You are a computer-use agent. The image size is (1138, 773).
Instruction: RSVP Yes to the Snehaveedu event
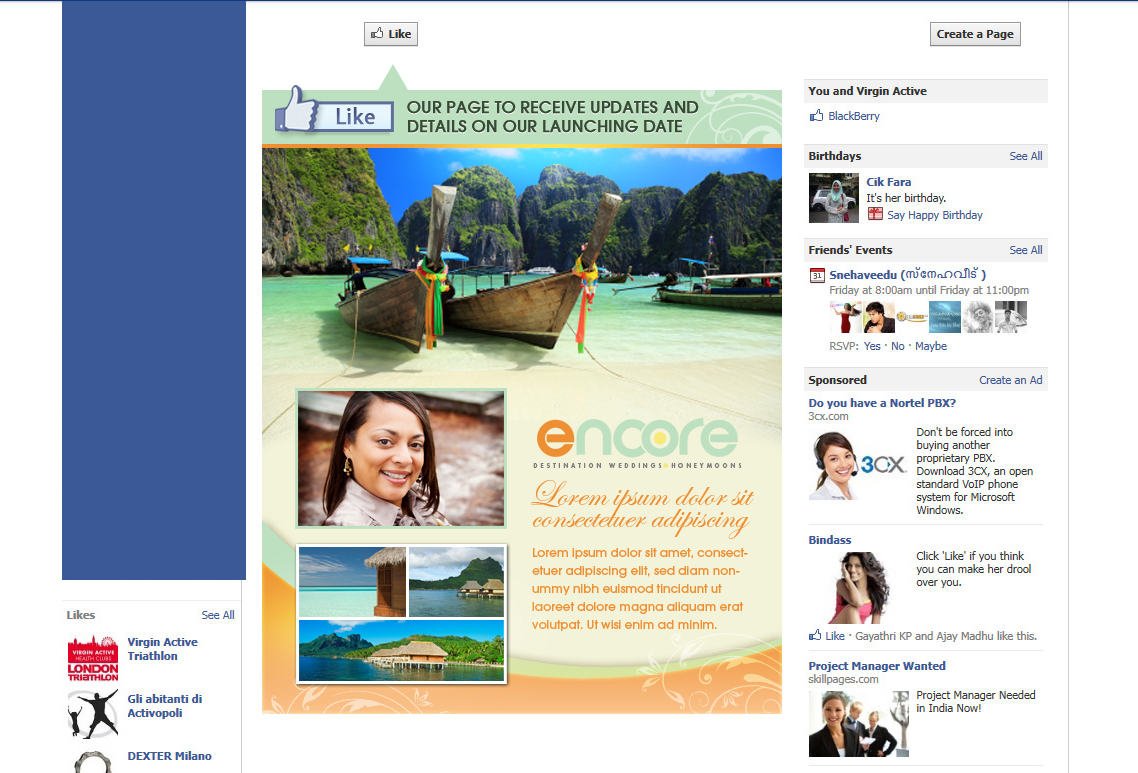click(x=872, y=346)
